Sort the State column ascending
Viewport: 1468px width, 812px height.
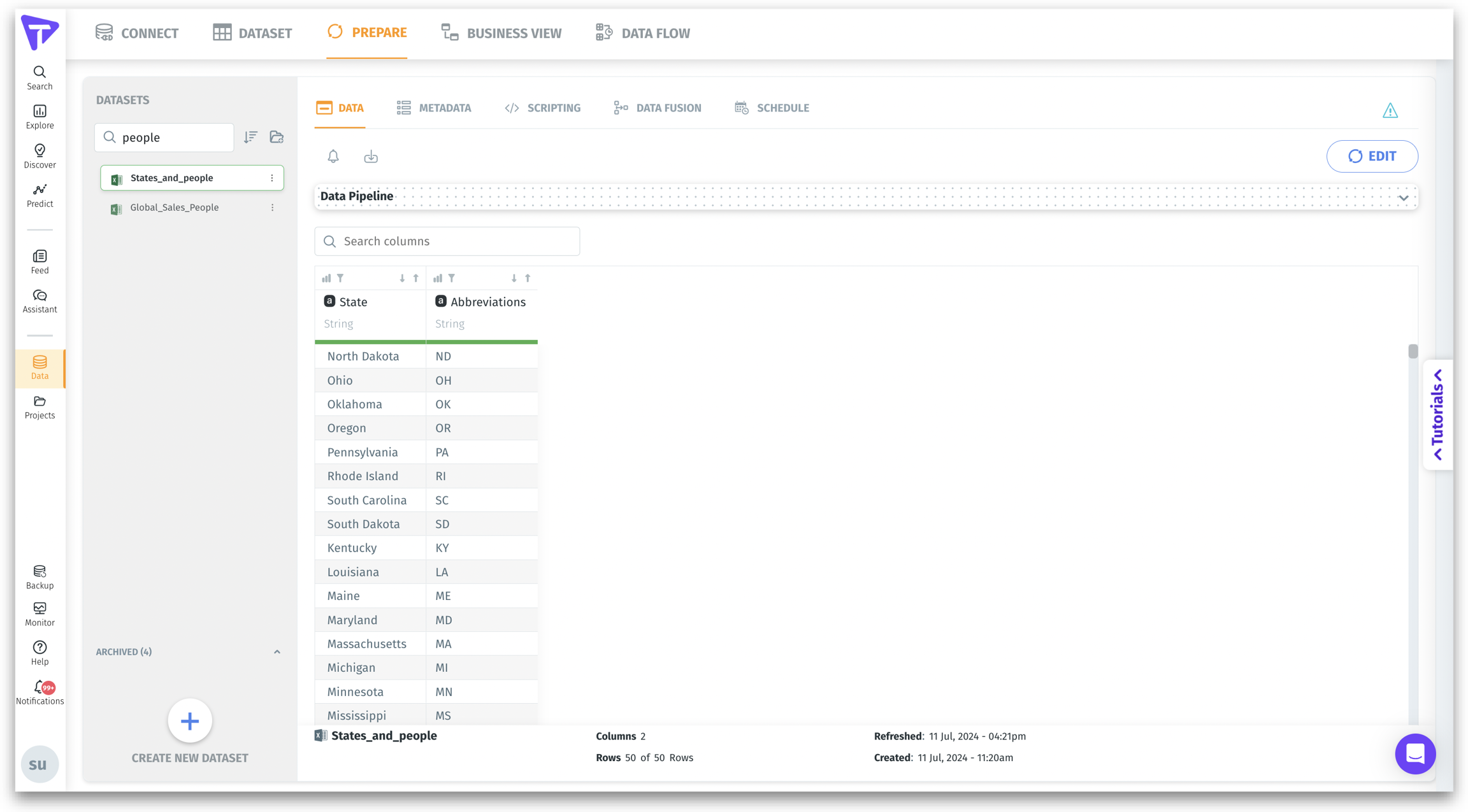(416, 278)
